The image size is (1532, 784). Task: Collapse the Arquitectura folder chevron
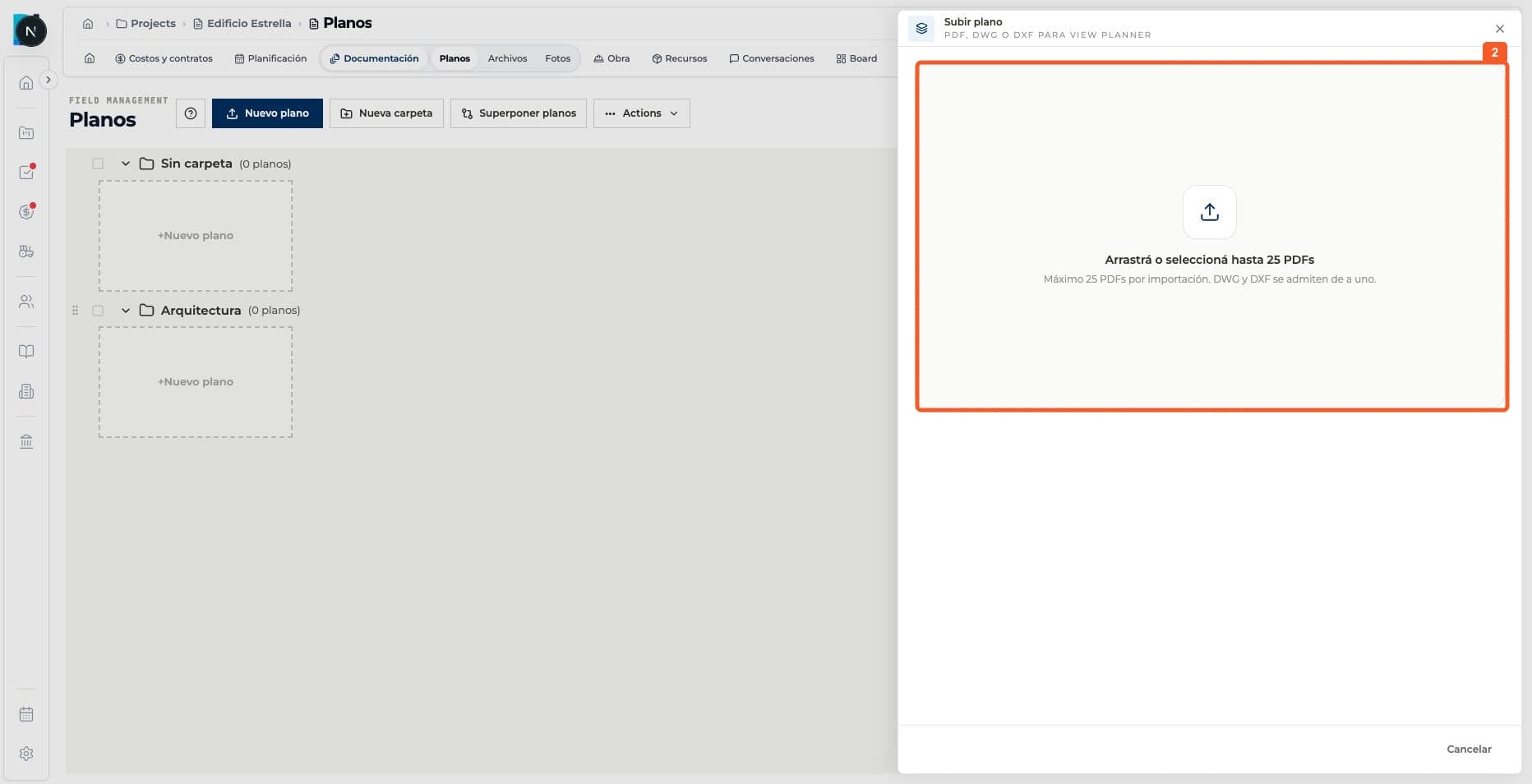(x=126, y=311)
